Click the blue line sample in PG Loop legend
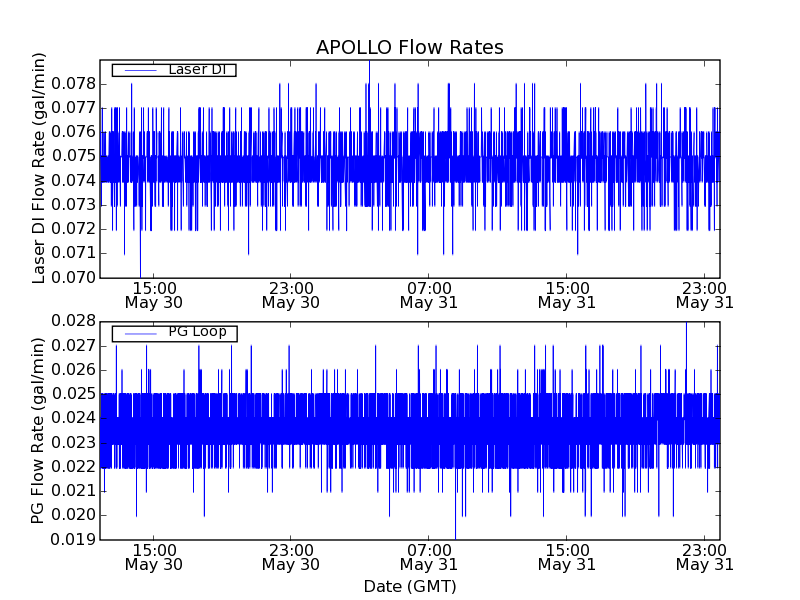Screen dimensions: 800x600 [x=140, y=332]
